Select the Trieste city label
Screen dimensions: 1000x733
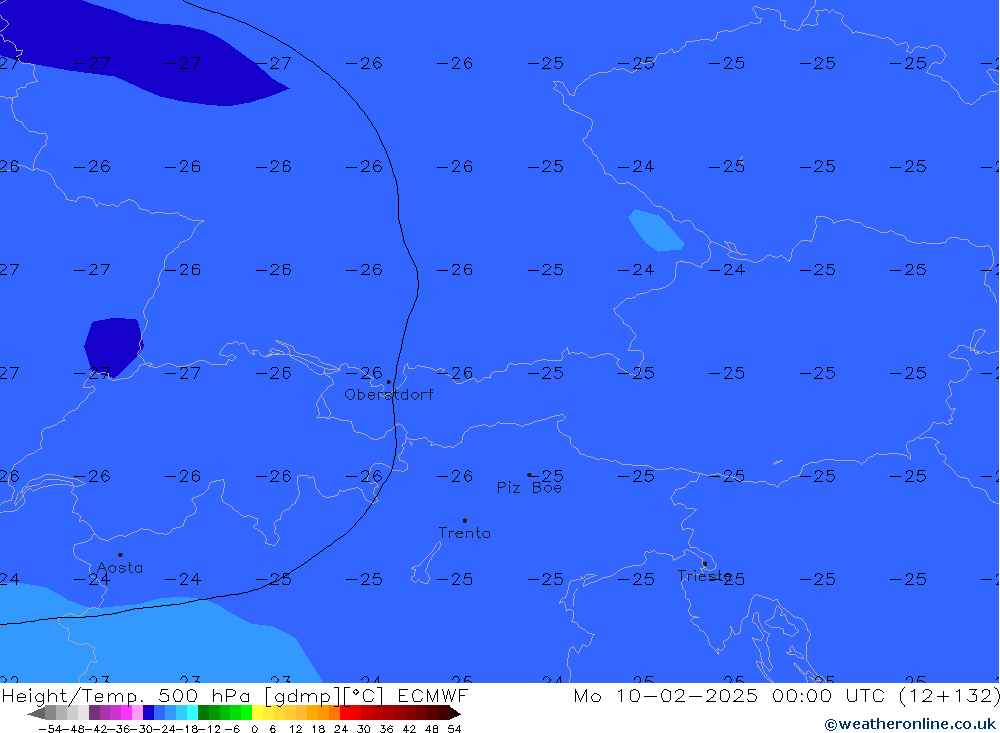[x=705, y=576]
